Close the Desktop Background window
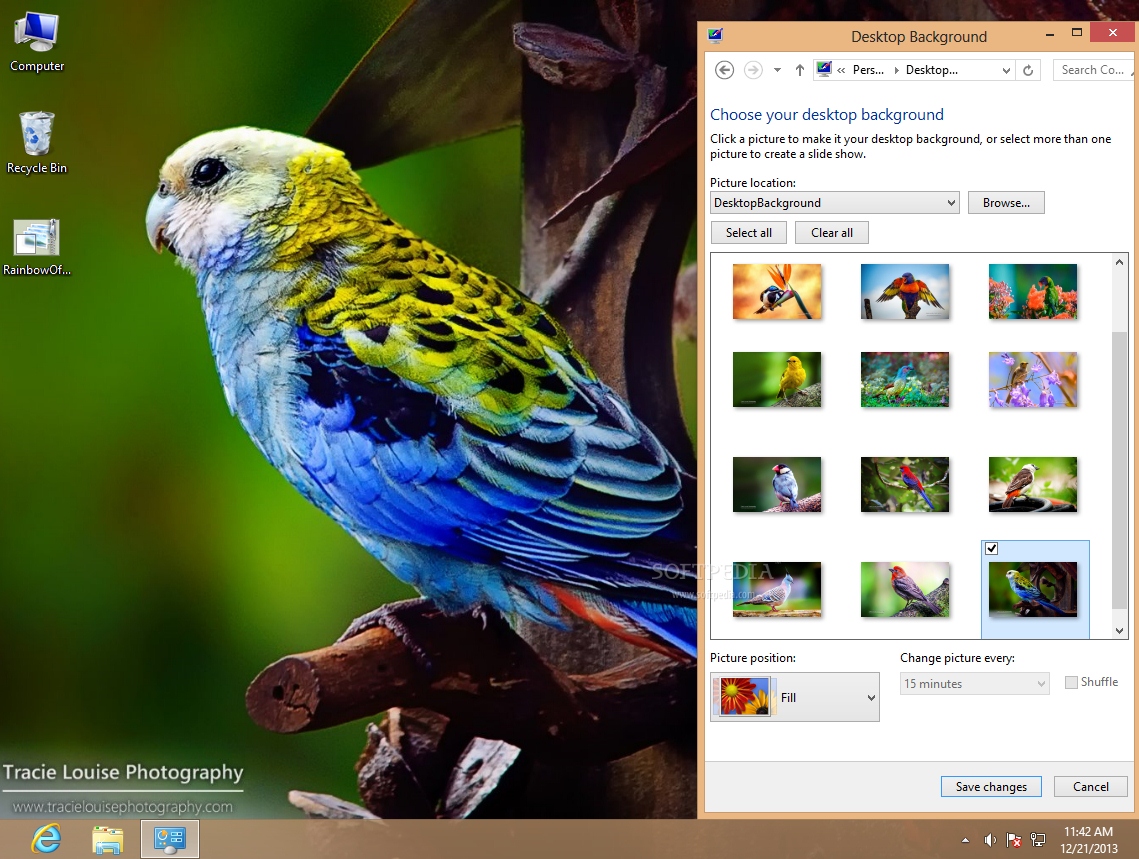Screen dimensions: 1139x859 click(1112, 32)
